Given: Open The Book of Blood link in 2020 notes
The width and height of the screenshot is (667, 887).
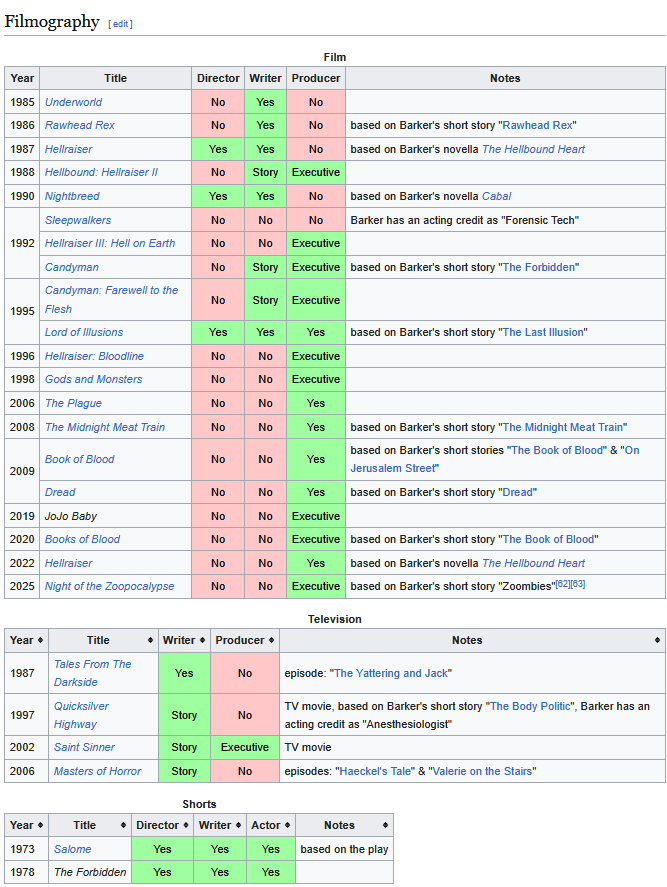Looking at the screenshot, I should [x=548, y=540].
